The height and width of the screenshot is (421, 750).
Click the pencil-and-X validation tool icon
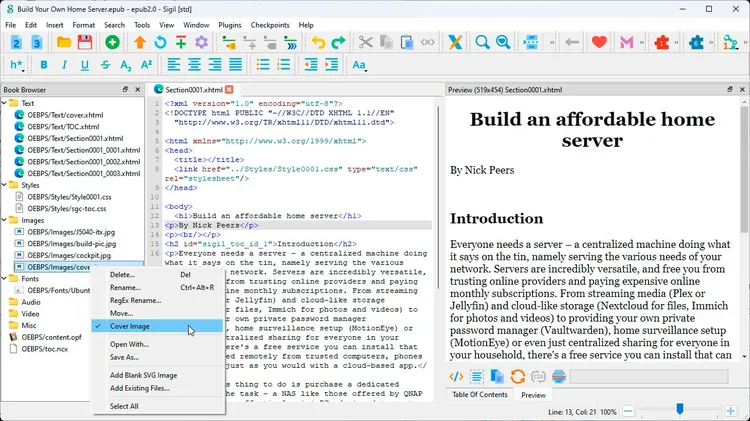click(x=455, y=43)
